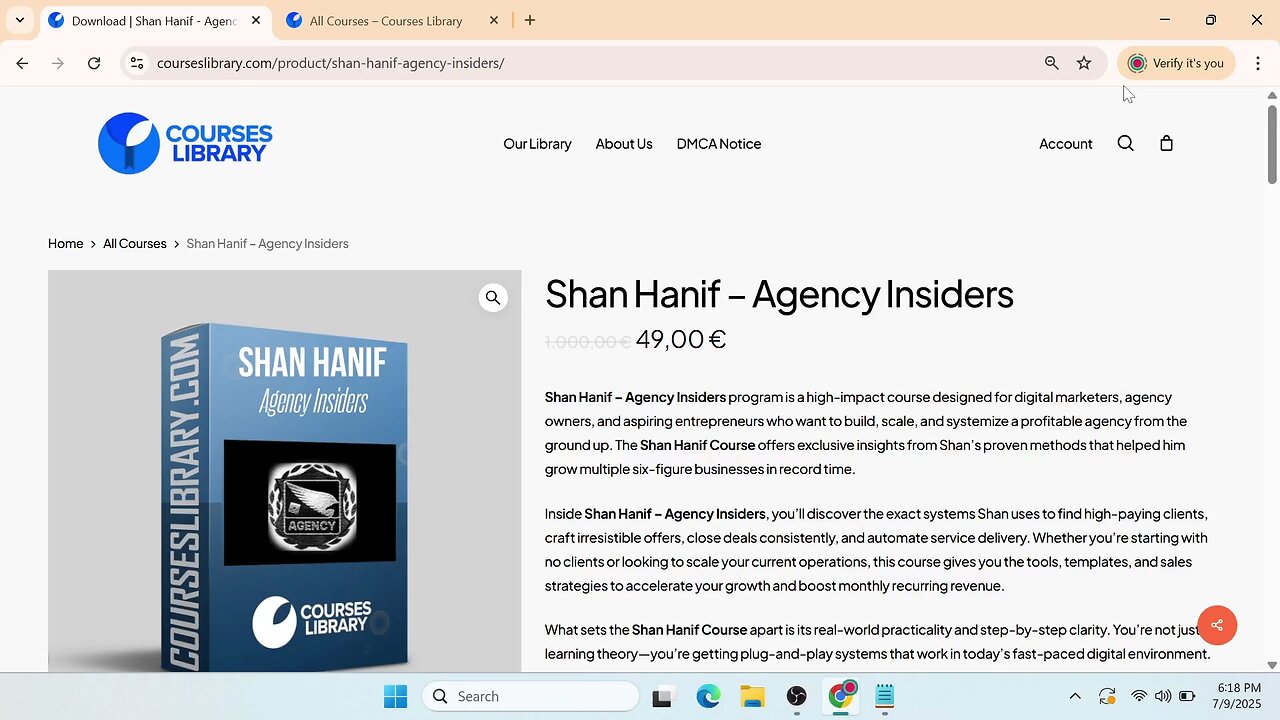Click the Chrome forward arrow
Image resolution: width=1280 pixels, height=720 pixels.
pyautogui.click(x=58, y=63)
